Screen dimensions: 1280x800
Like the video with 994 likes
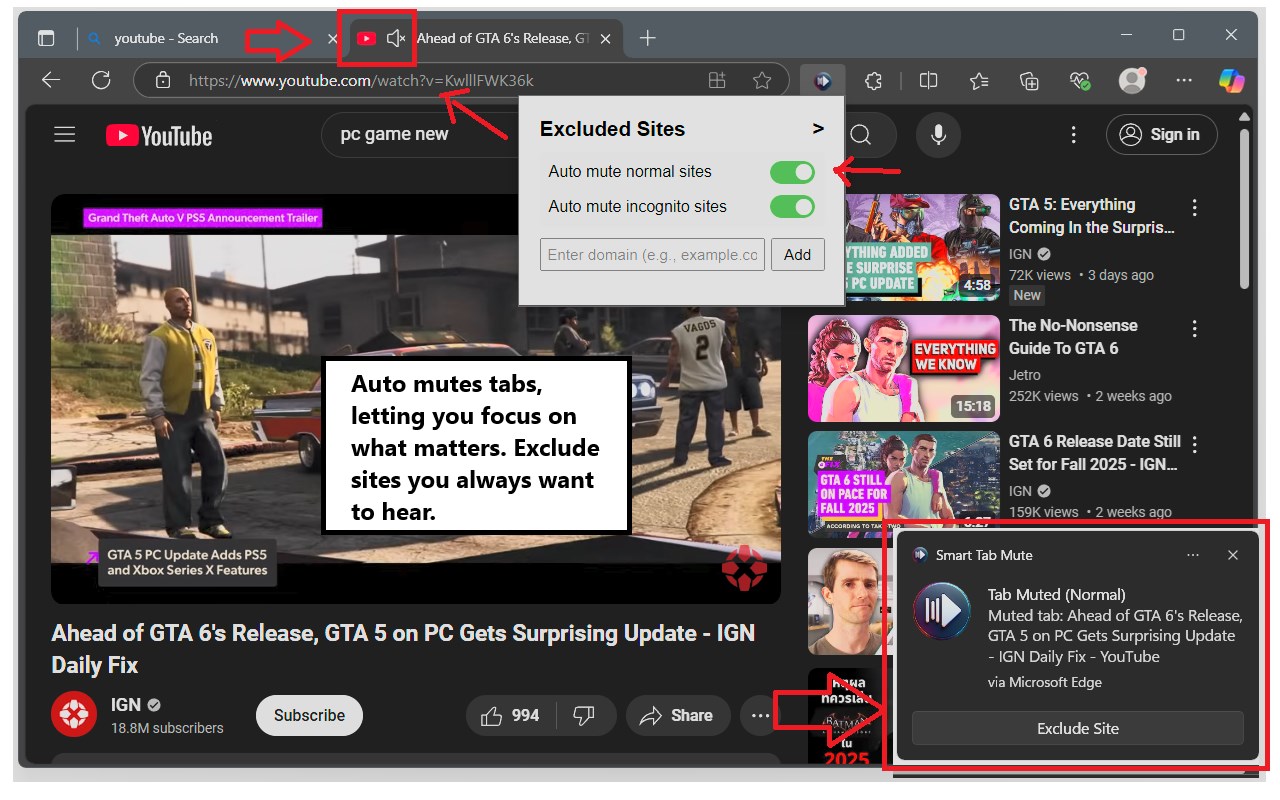pos(510,715)
